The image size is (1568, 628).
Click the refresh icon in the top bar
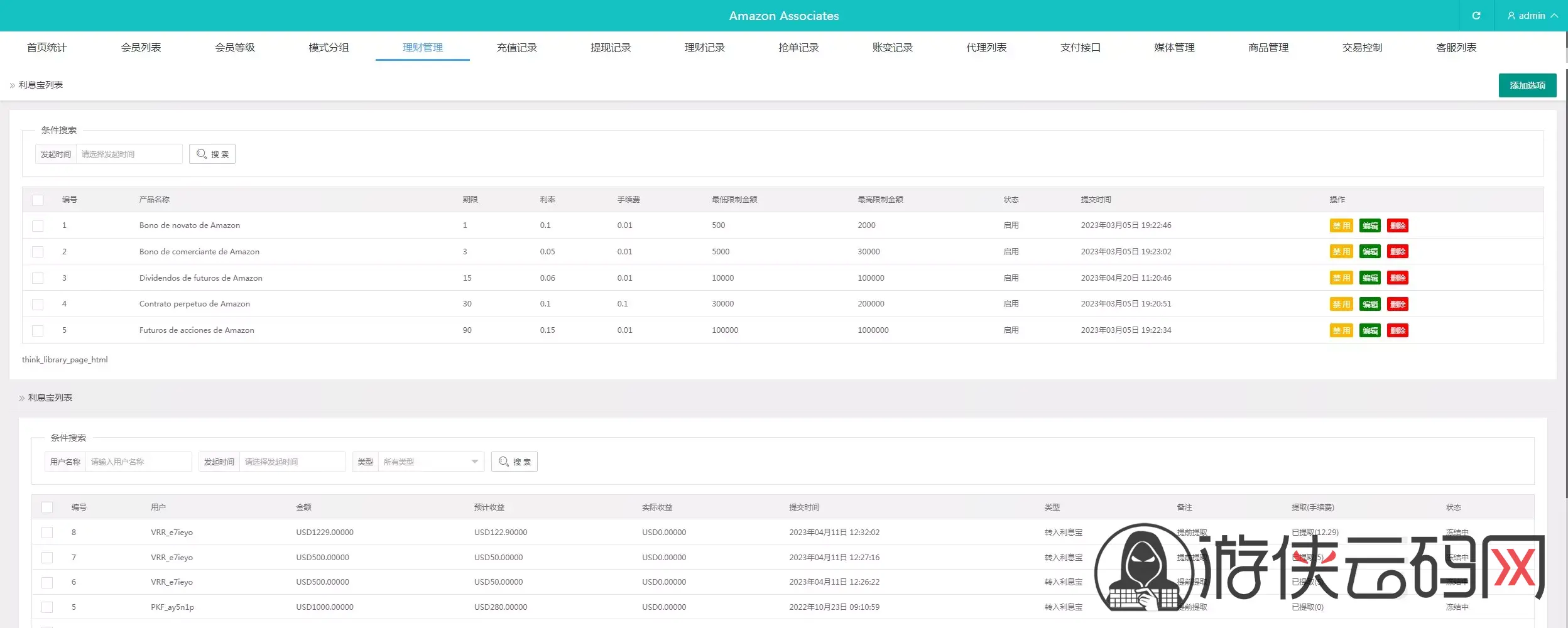click(1476, 16)
